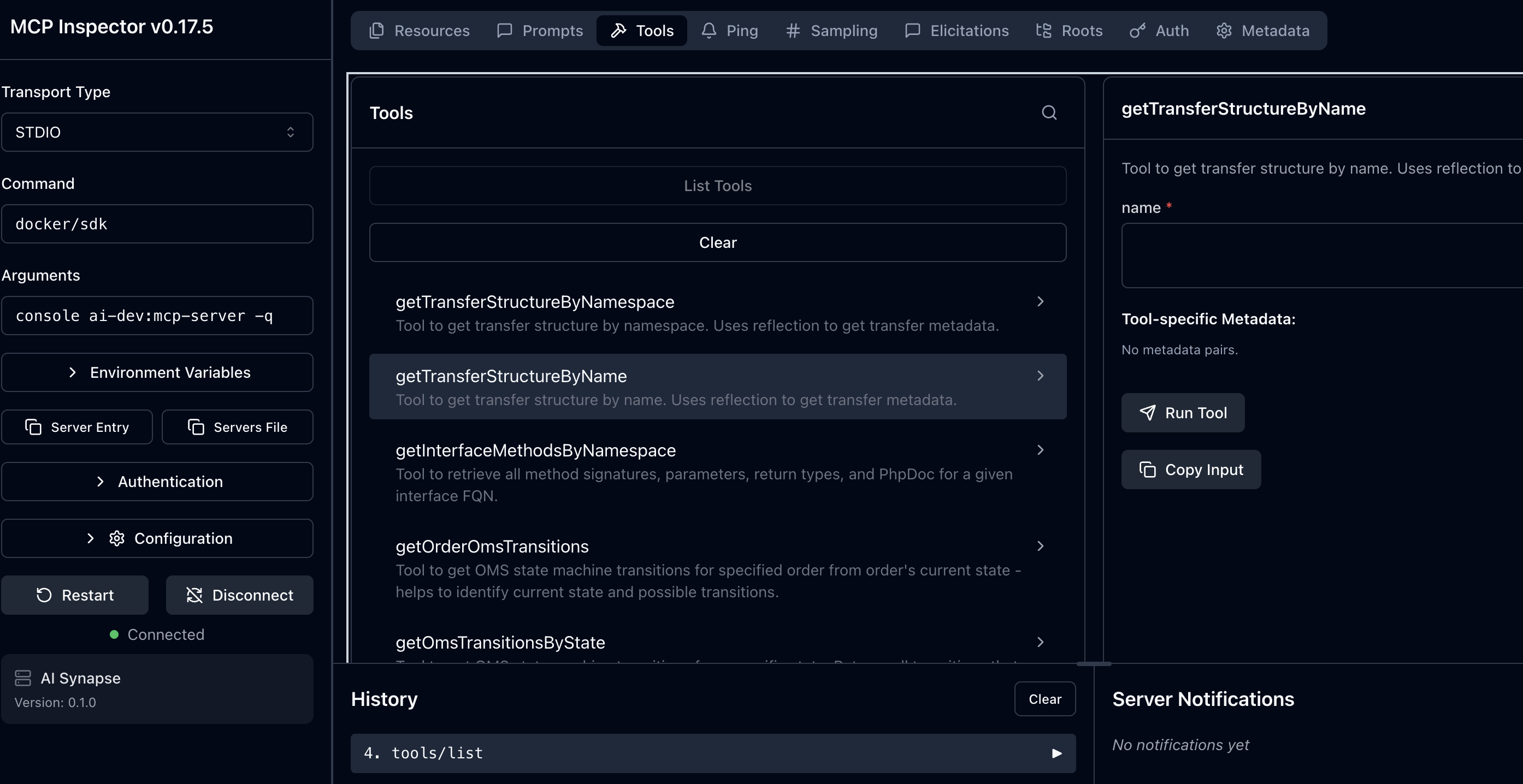The image size is (1523, 784).
Task: Restart the server connection
Action: point(75,595)
